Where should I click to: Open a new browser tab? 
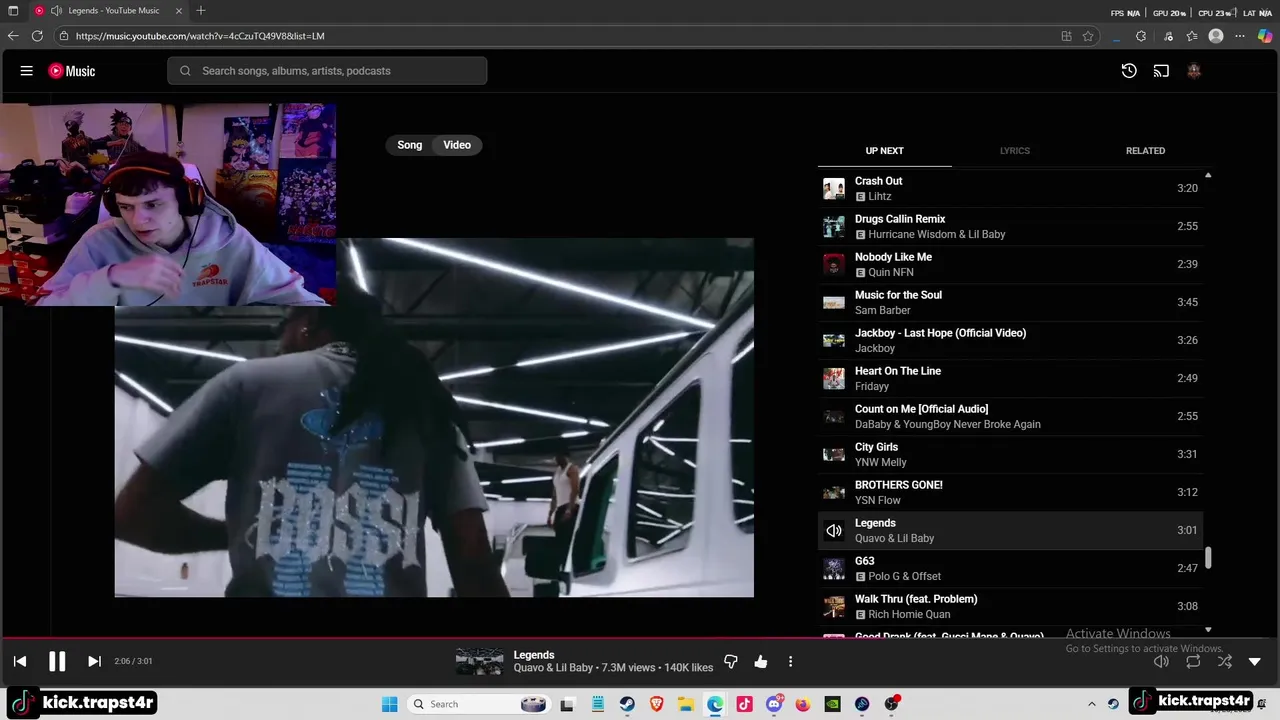[201, 11]
